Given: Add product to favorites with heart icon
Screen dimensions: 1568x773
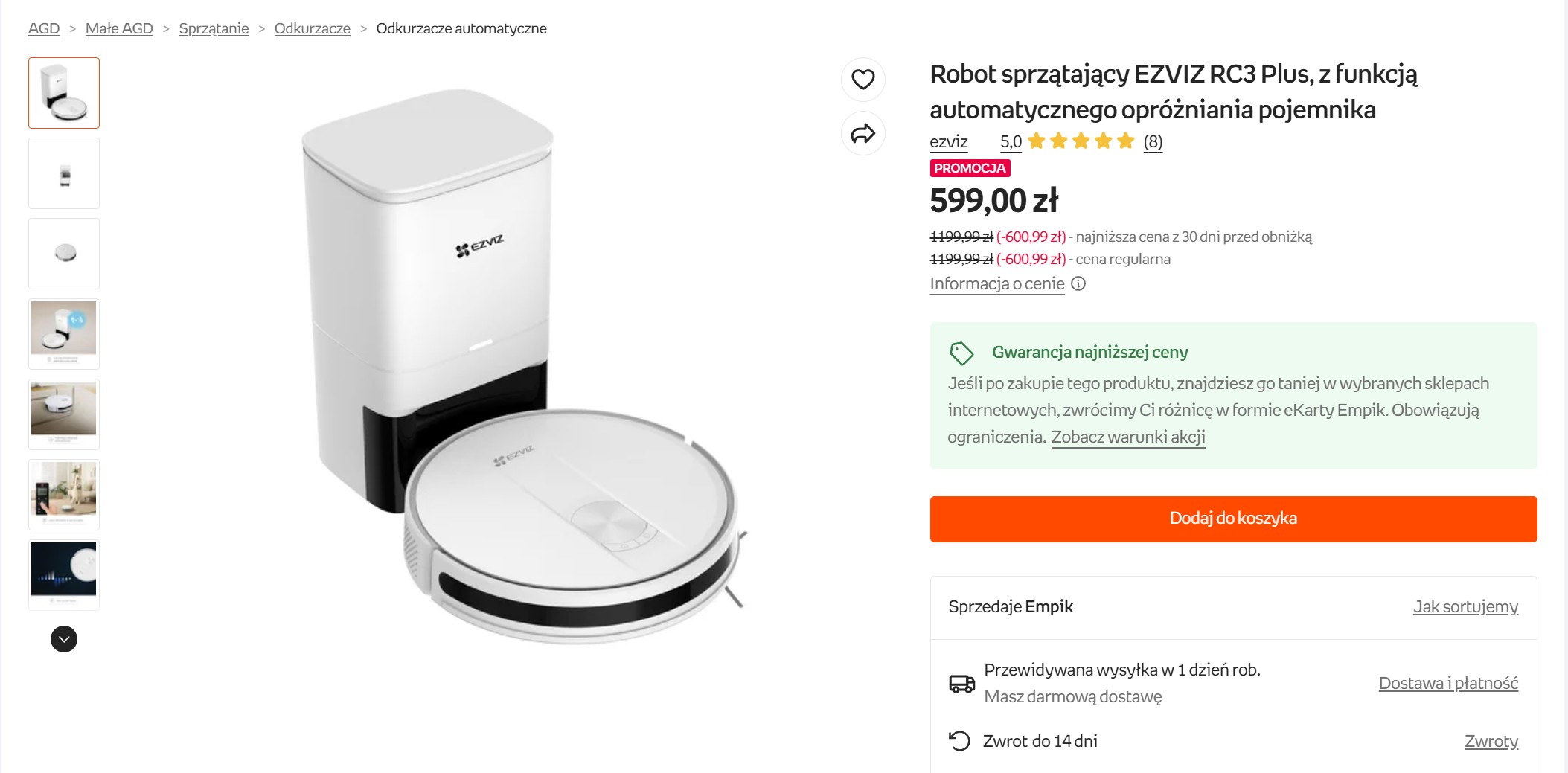Looking at the screenshot, I should pos(863,79).
